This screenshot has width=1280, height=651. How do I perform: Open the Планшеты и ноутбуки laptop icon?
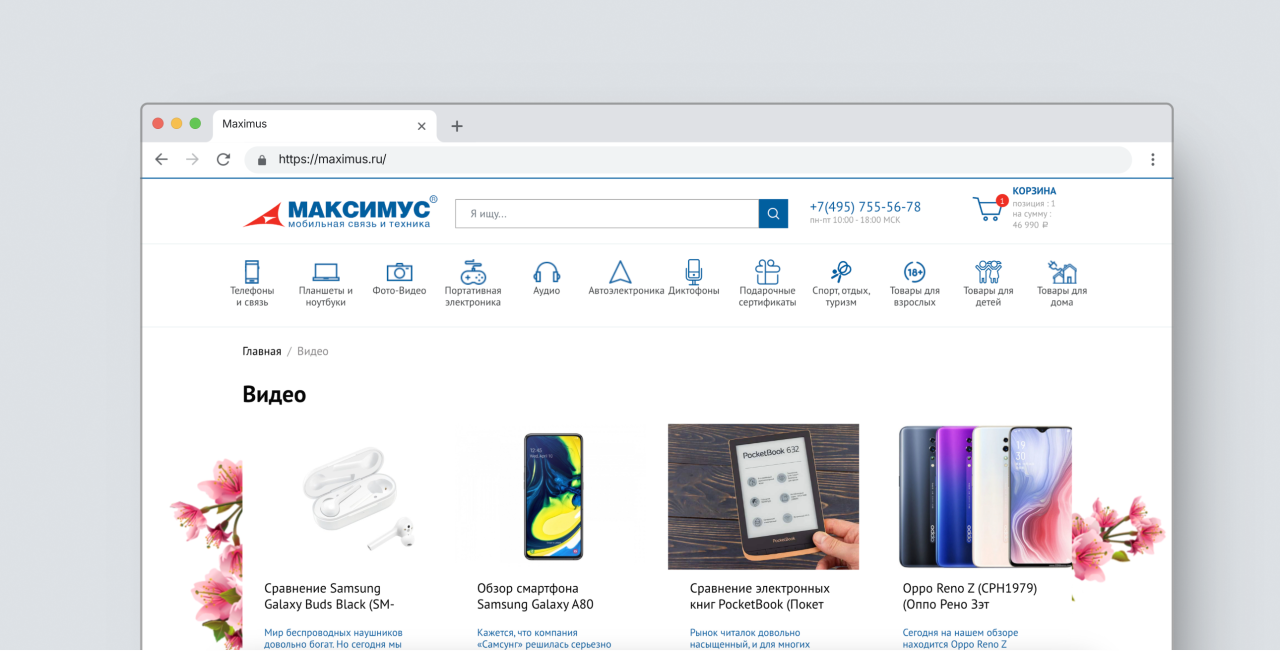pyautogui.click(x=326, y=271)
